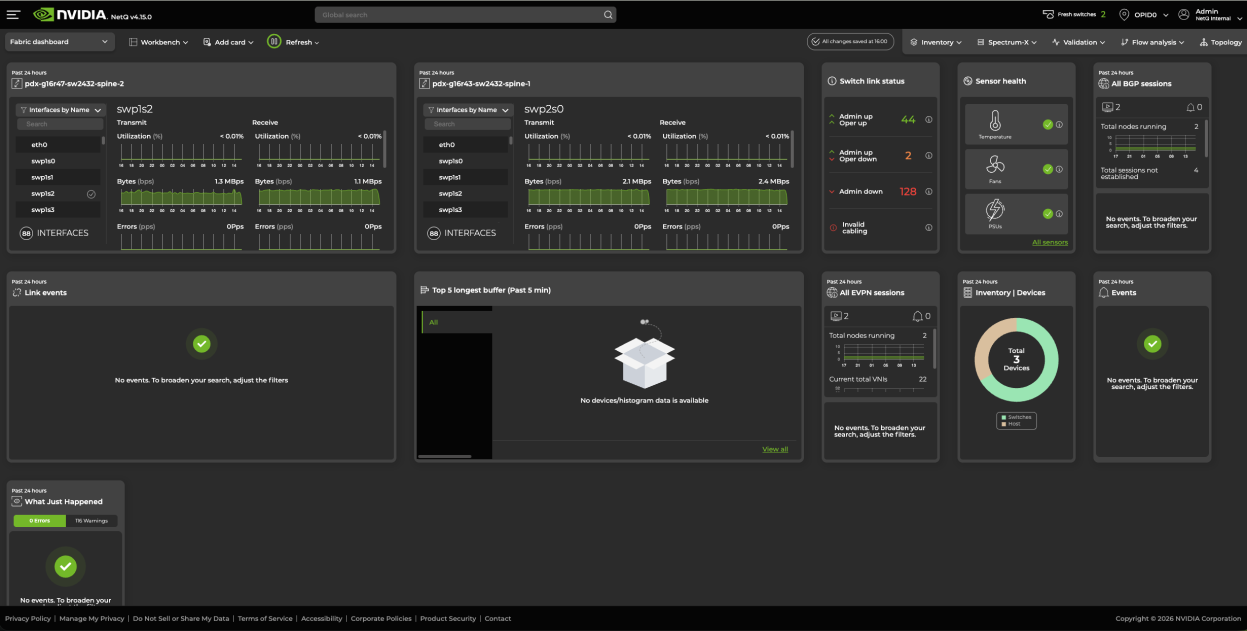Click info icon for Admin up Oper down
Screen dimensions: 1247x631
tap(929, 156)
